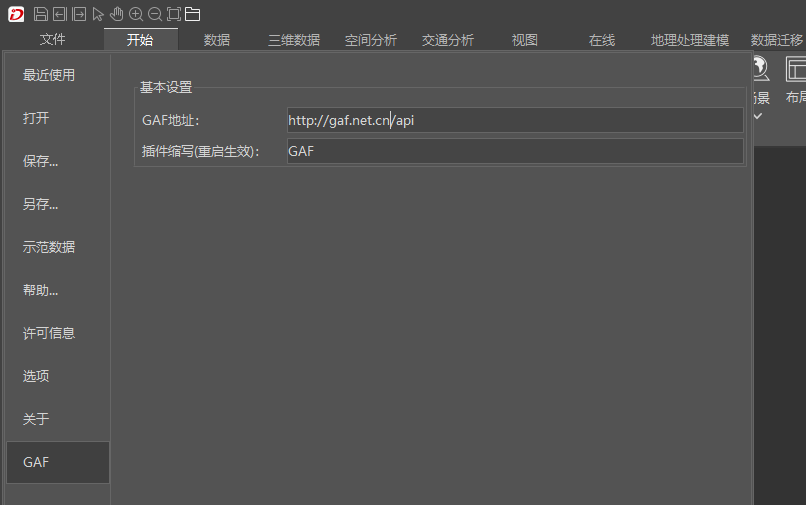Switch to the 数据迁移 tab
Screen dimensions: 806x505
pyautogui.click(x=776, y=40)
